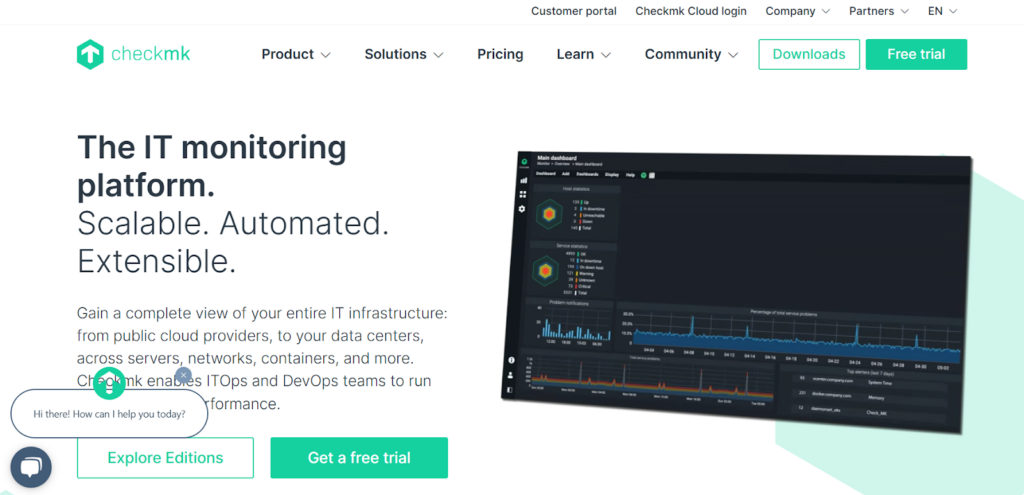This screenshot has width=1024, height=495.
Task: Expand the Community menu
Action: (x=692, y=54)
